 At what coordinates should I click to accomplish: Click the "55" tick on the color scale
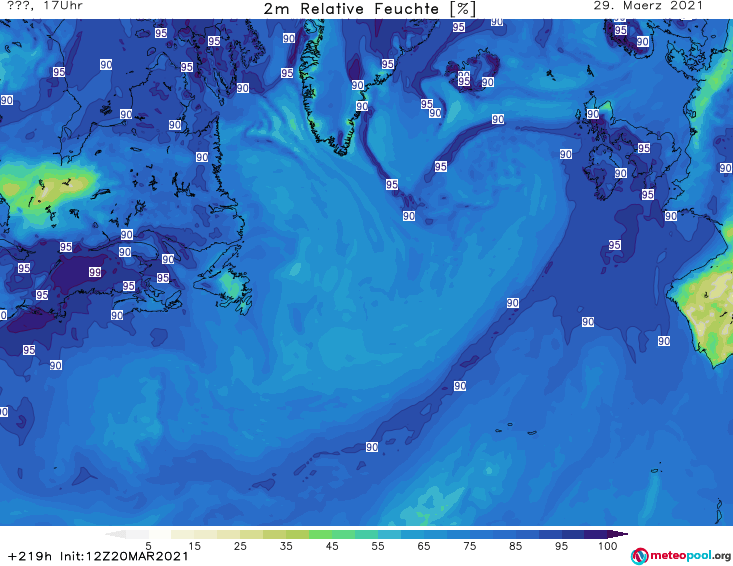(378, 546)
